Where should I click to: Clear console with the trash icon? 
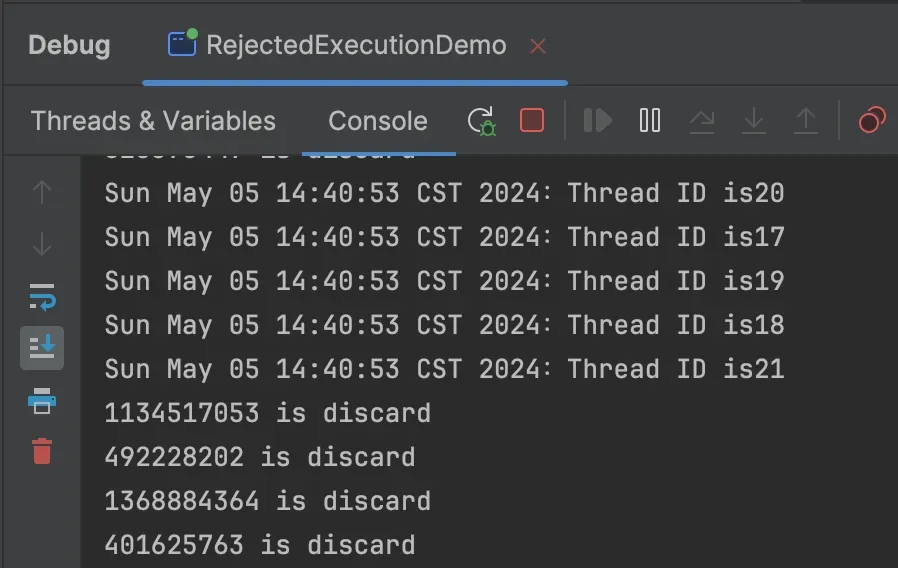pyautogui.click(x=42, y=451)
